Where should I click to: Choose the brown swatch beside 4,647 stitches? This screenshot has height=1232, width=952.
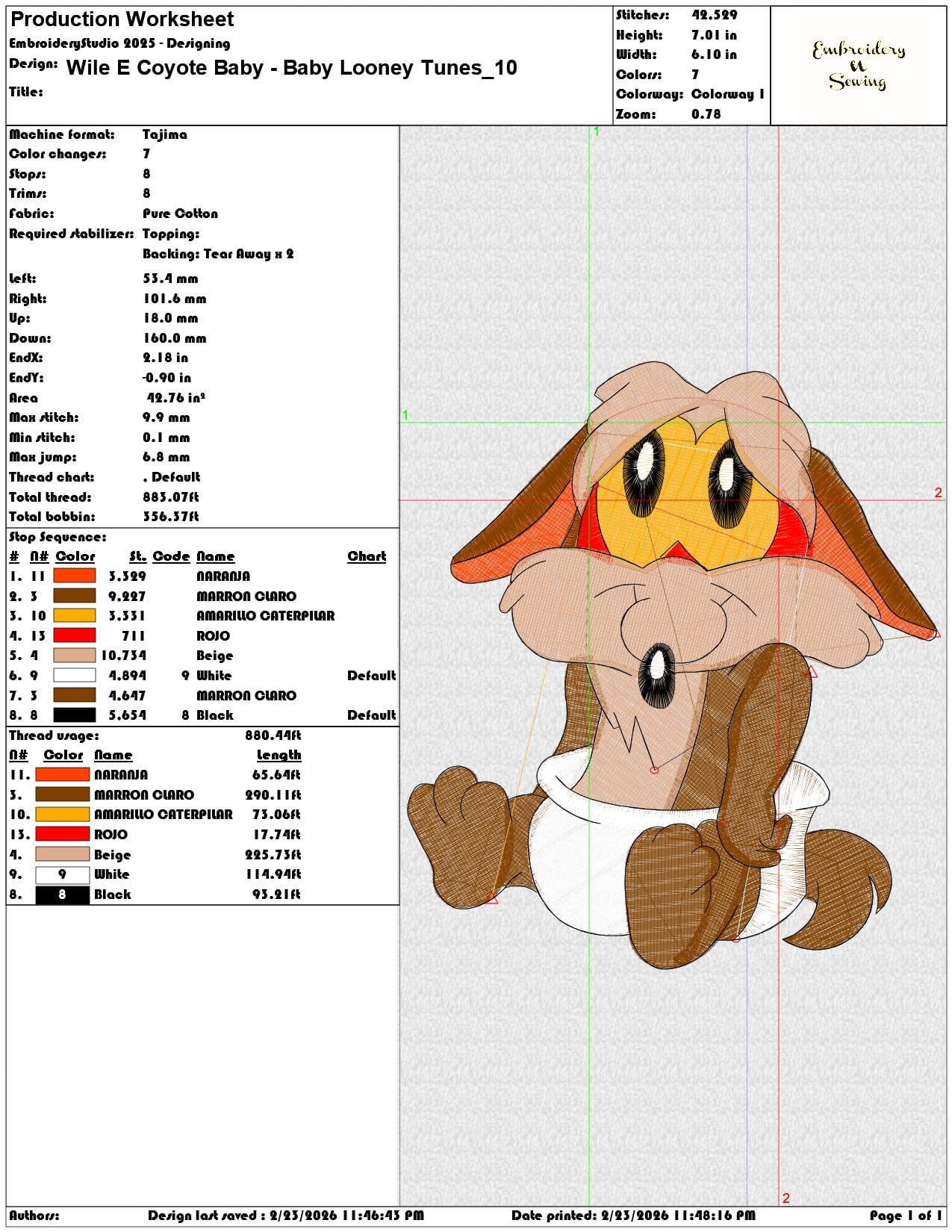(75, 695)
